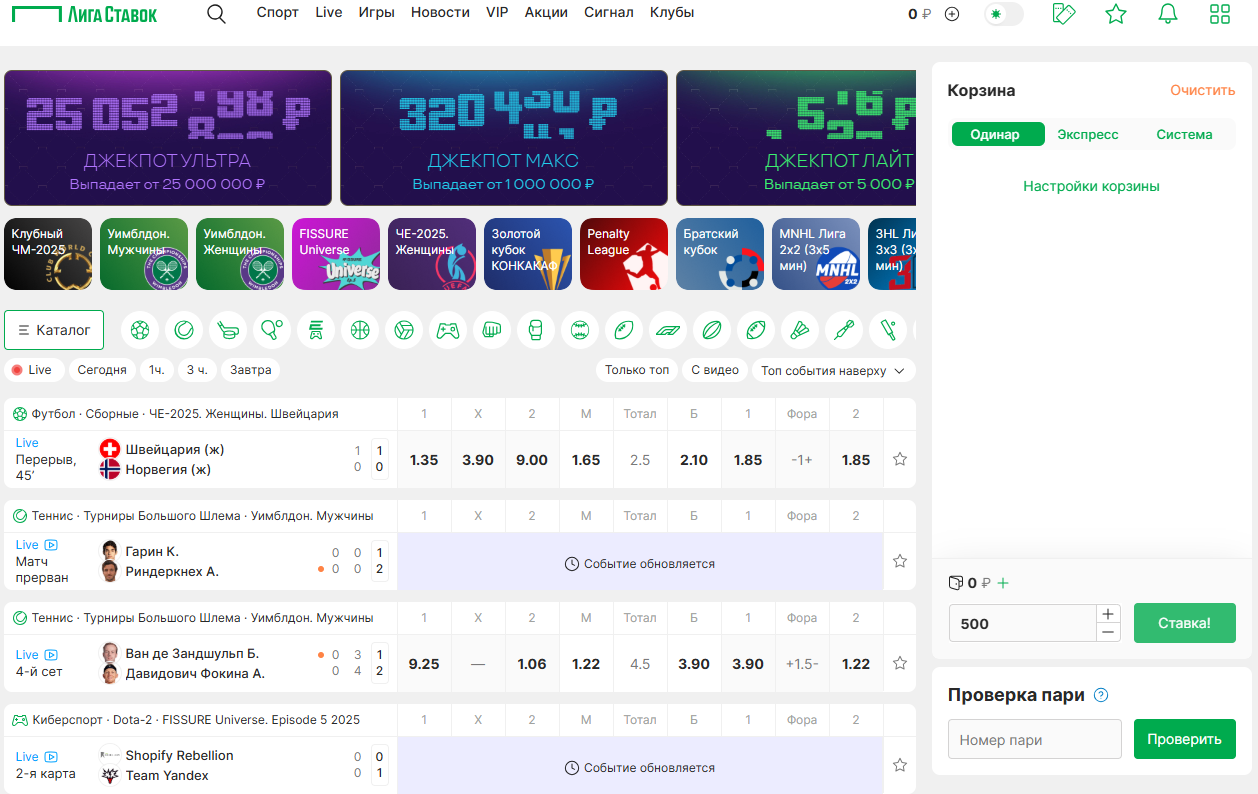Open the search magnifier icon
The height and width of the screenshot is (794, 1258).
click(x=216, y=14)
